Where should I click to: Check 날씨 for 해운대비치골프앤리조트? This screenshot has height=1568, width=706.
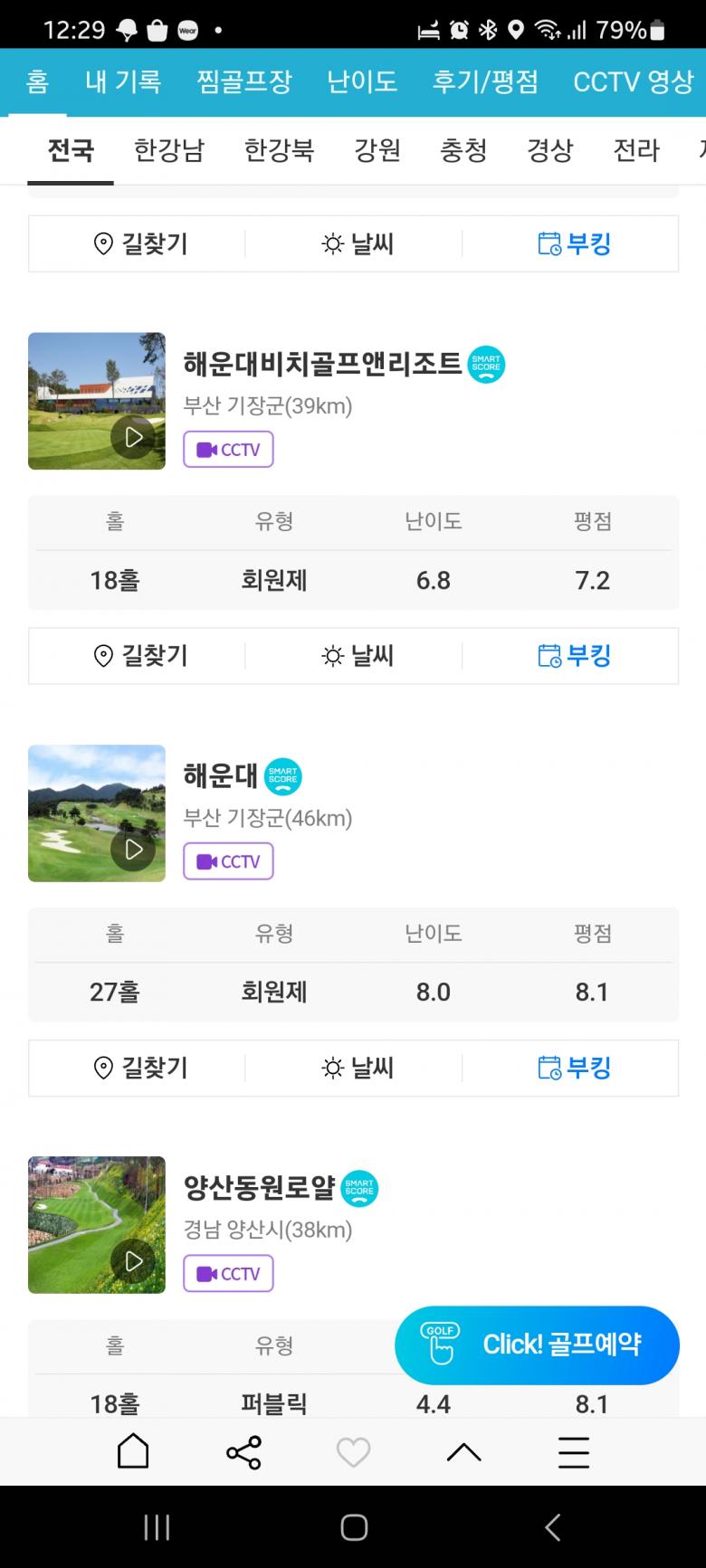click(x=358, y=656)
